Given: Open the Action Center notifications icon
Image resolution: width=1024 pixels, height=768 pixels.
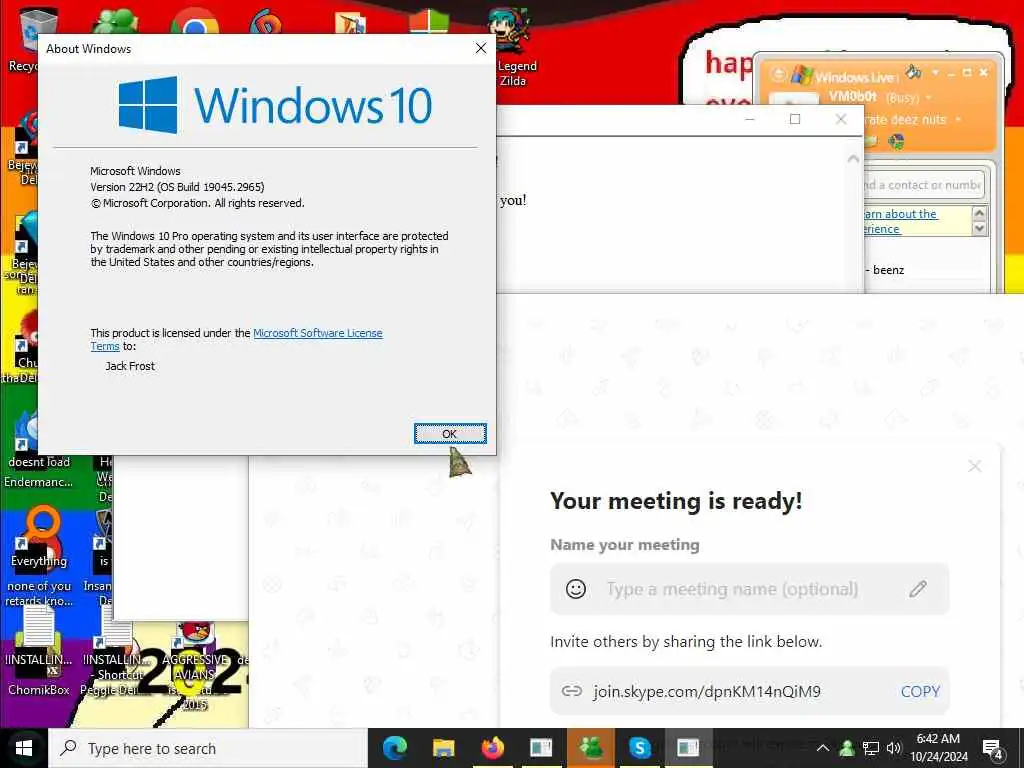Looking at the screenshot, I should [x=993, y=748].
